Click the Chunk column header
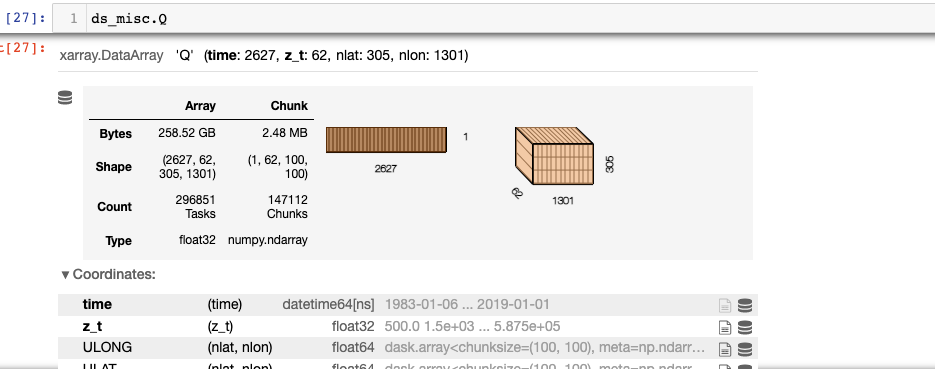This screenshot has height=374, width=935. (289, 106)
